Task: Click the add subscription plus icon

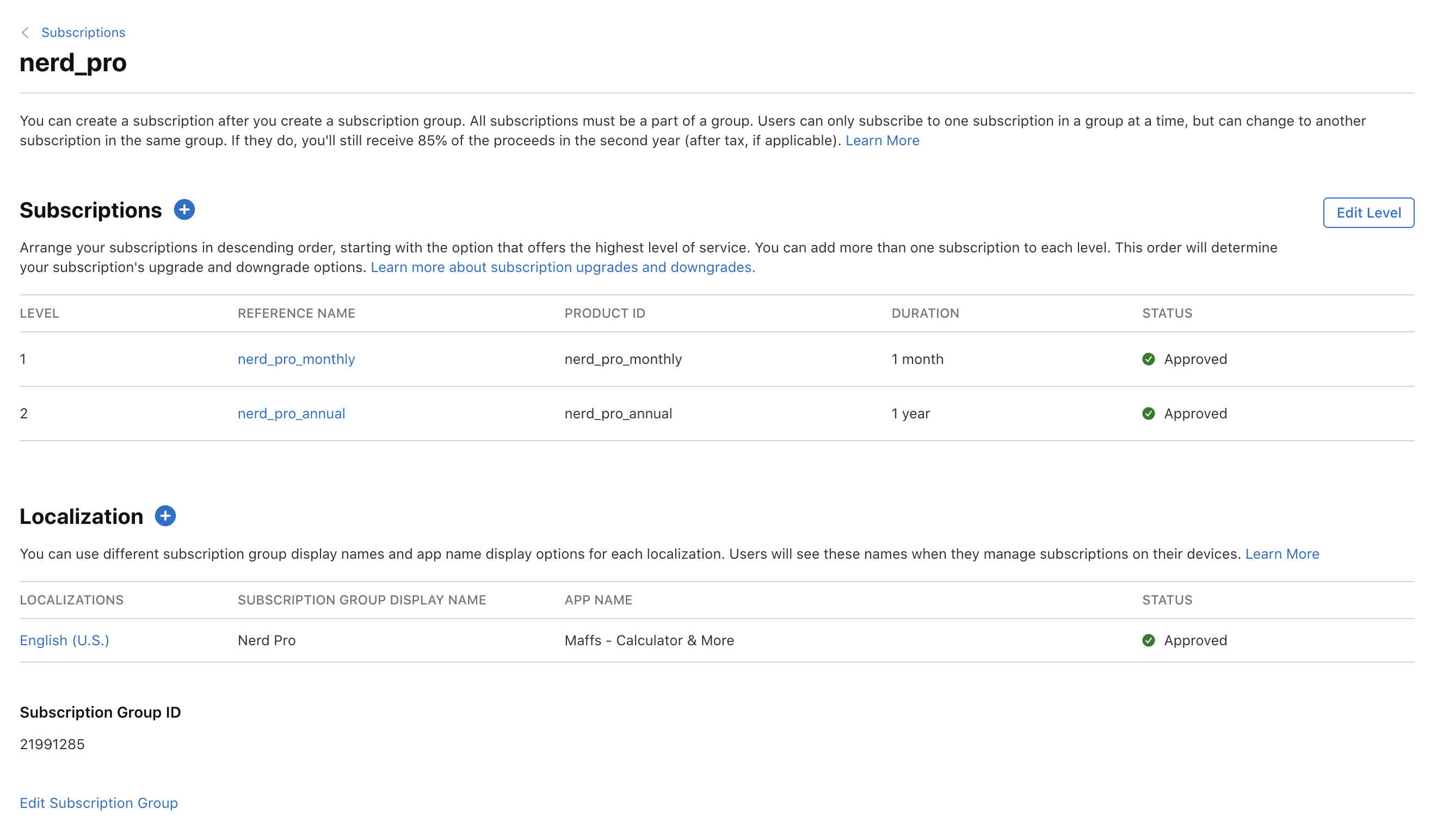Action: (184, 210)
